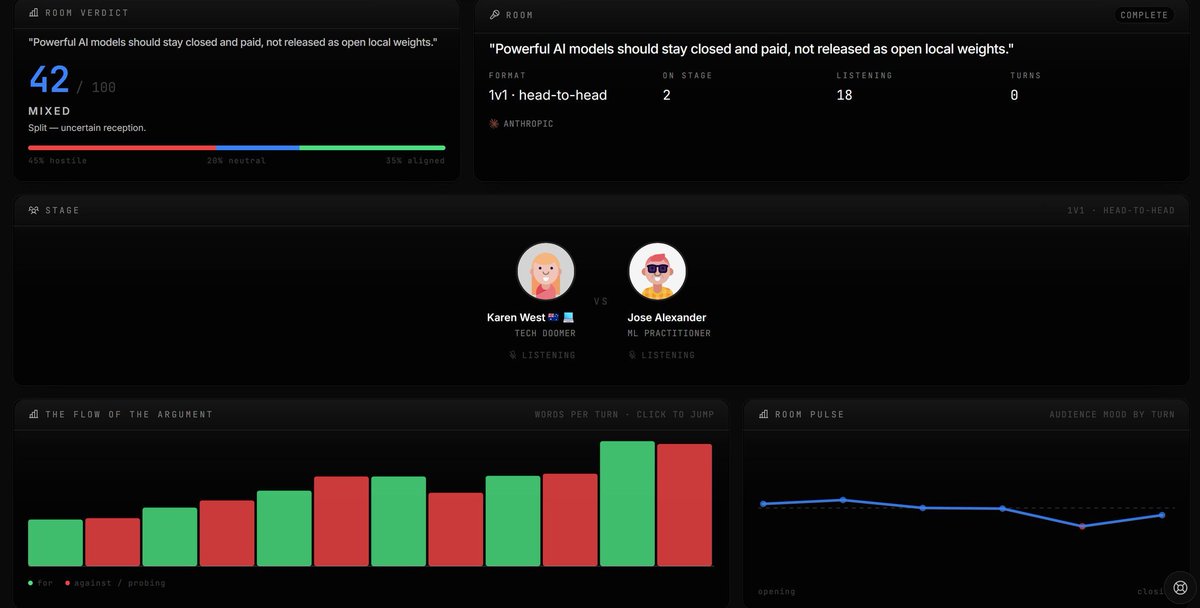Jump to turn 10 red bar in argument flow
The width and height of the screenshot is (1200, 608).
coord(570,520)
